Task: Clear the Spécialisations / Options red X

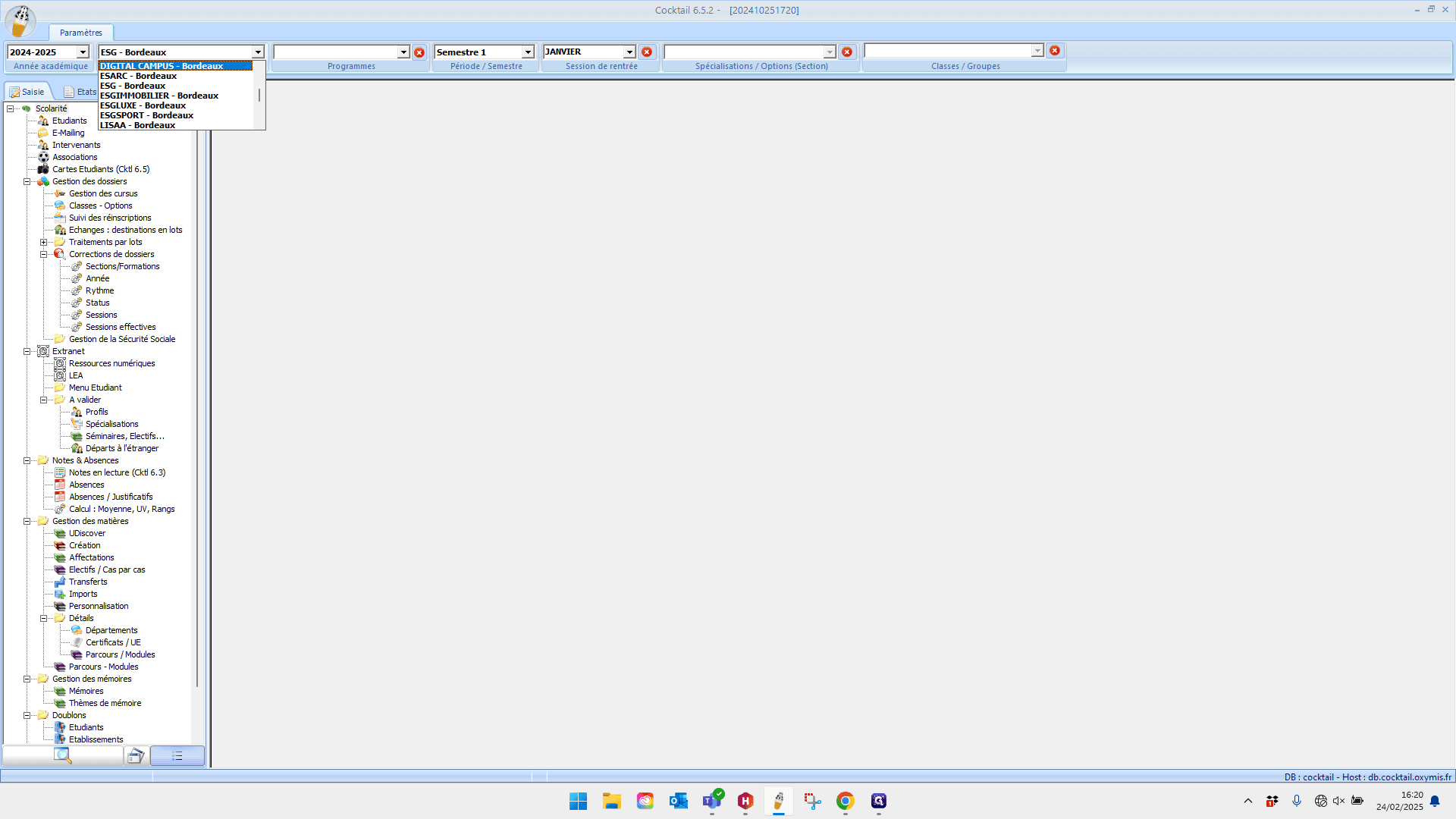Action: click(847, 52)
